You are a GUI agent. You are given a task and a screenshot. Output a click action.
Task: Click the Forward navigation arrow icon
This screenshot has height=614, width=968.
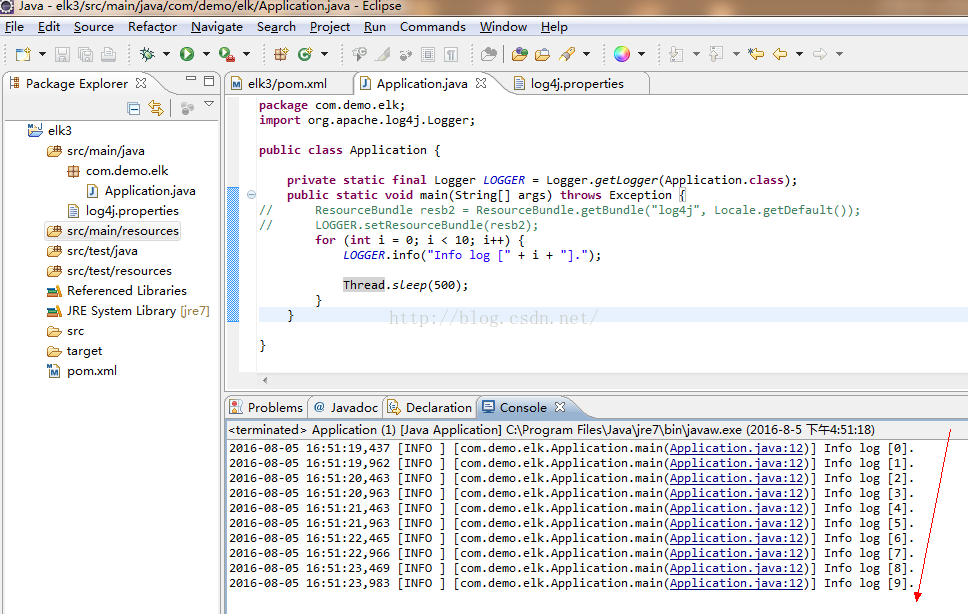tap(820, 54)
